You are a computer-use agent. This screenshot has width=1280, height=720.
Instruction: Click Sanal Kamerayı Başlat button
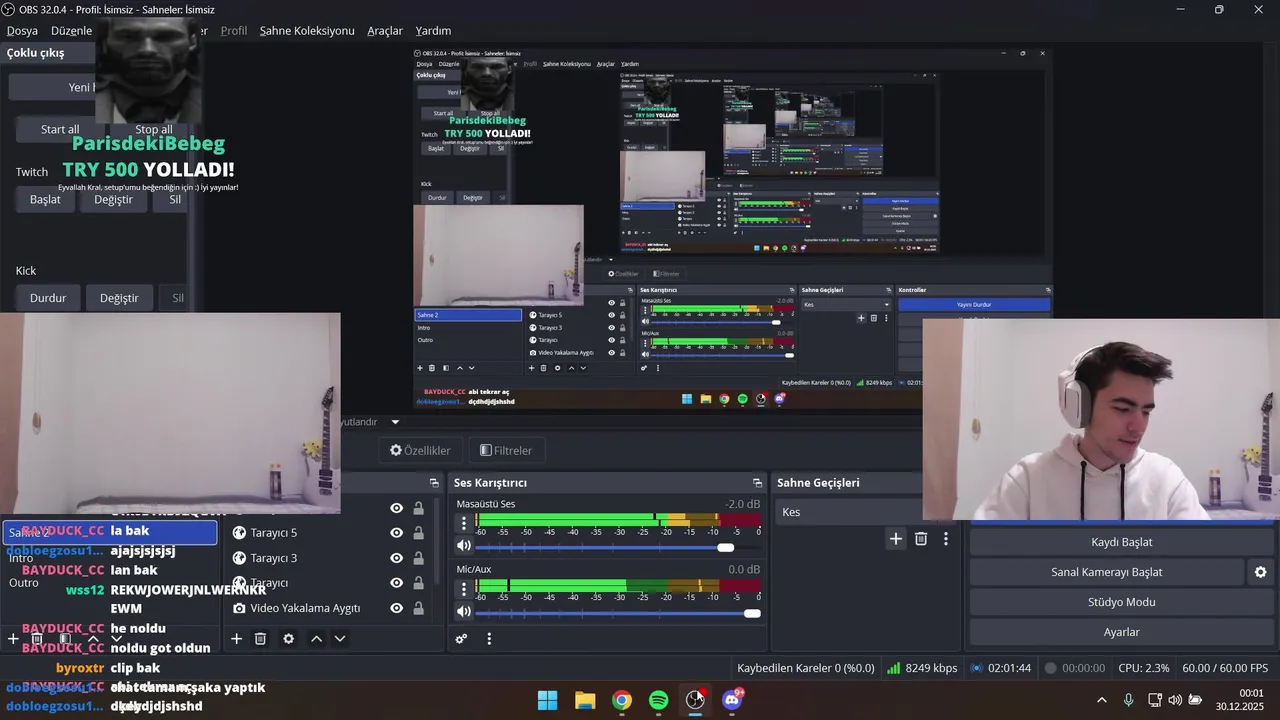1106,572
